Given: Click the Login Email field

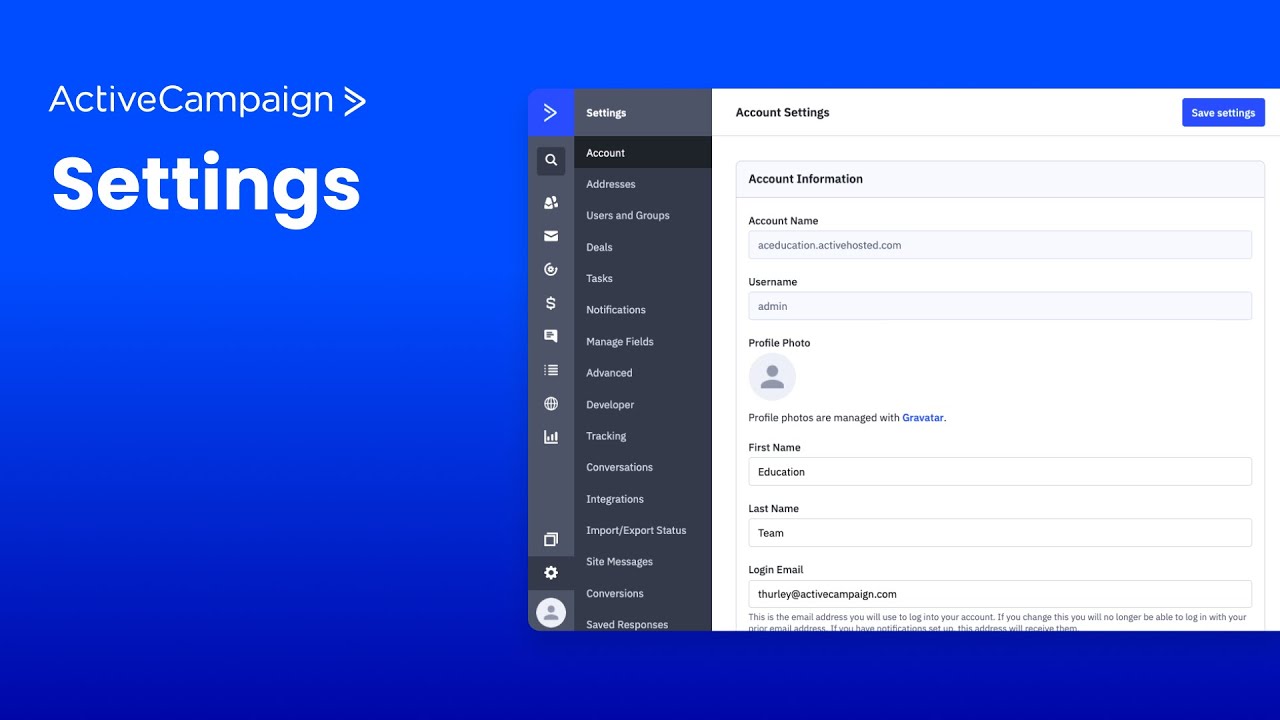Looking at the screenshot, I should click(1000, 594).
